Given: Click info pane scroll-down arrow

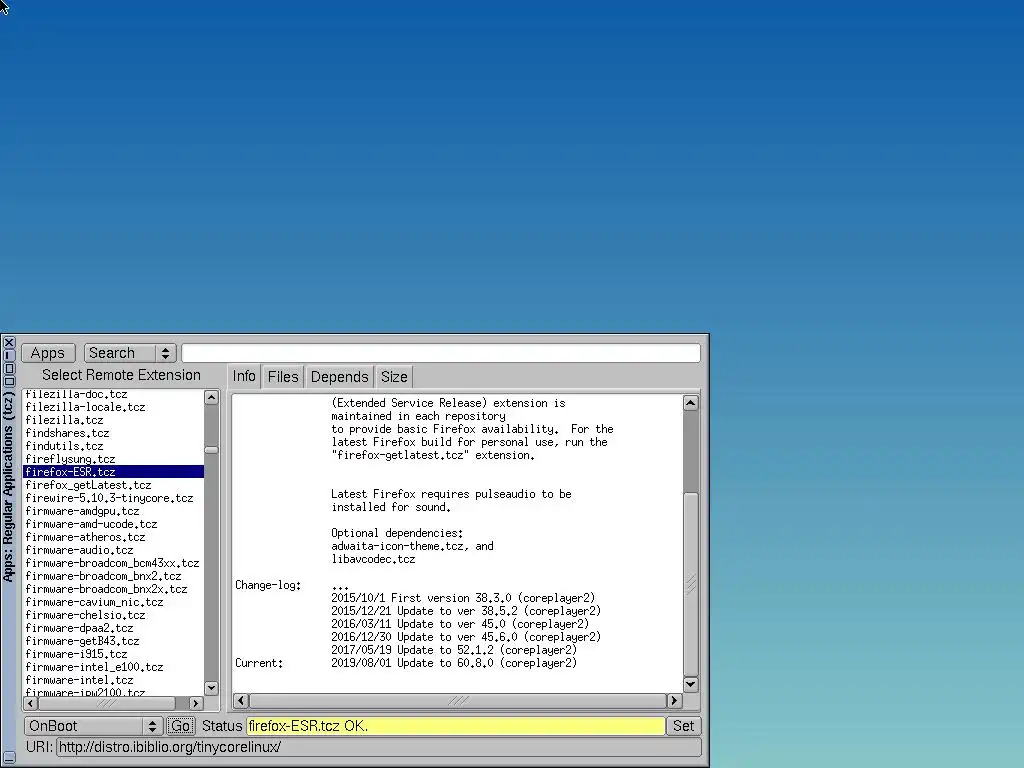Looking at the screenshot, I should coord(691,684).
